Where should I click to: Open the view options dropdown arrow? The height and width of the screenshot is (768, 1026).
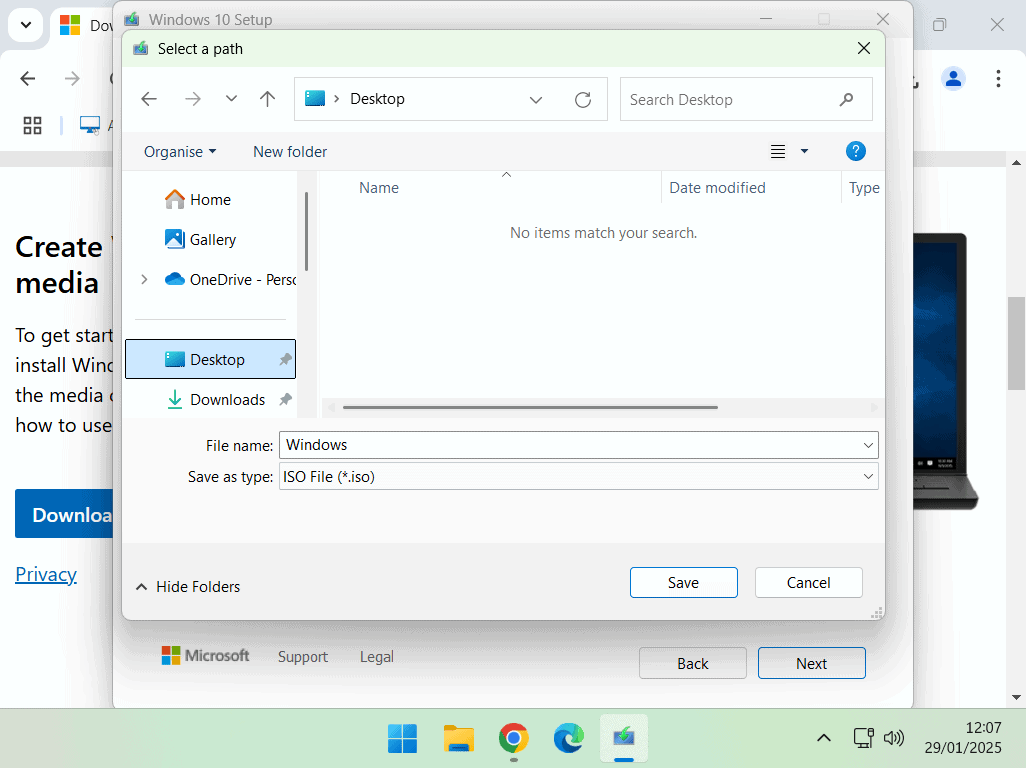tap(804, 152)
